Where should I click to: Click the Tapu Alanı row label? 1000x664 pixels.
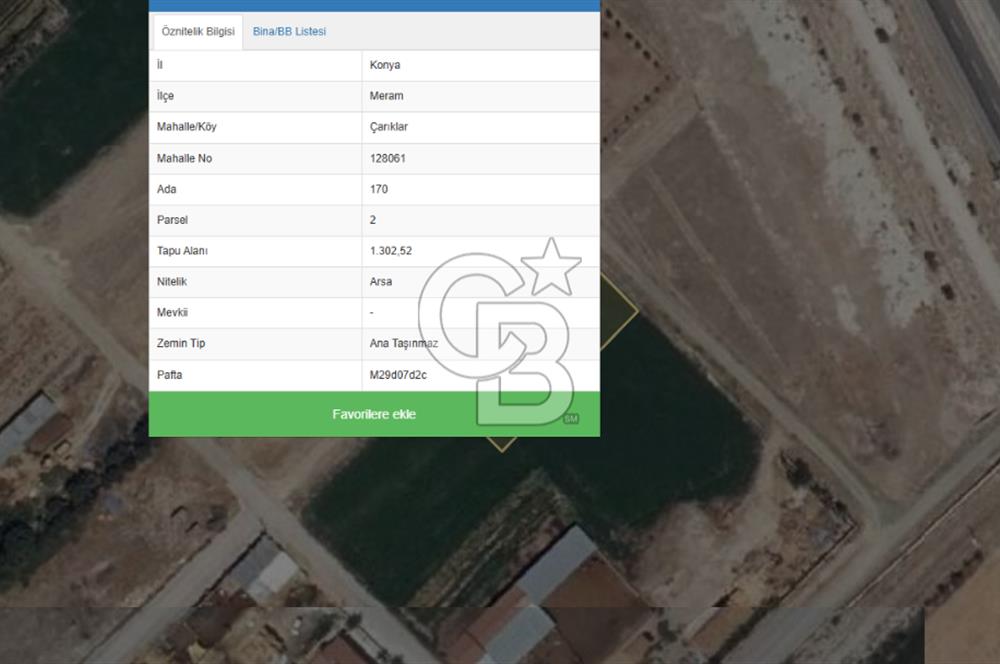(182, 251)
